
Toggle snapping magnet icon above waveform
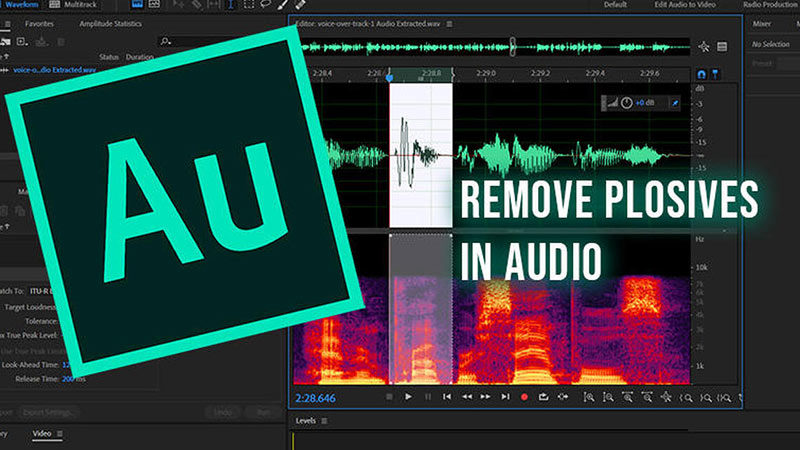click(701, 74)
